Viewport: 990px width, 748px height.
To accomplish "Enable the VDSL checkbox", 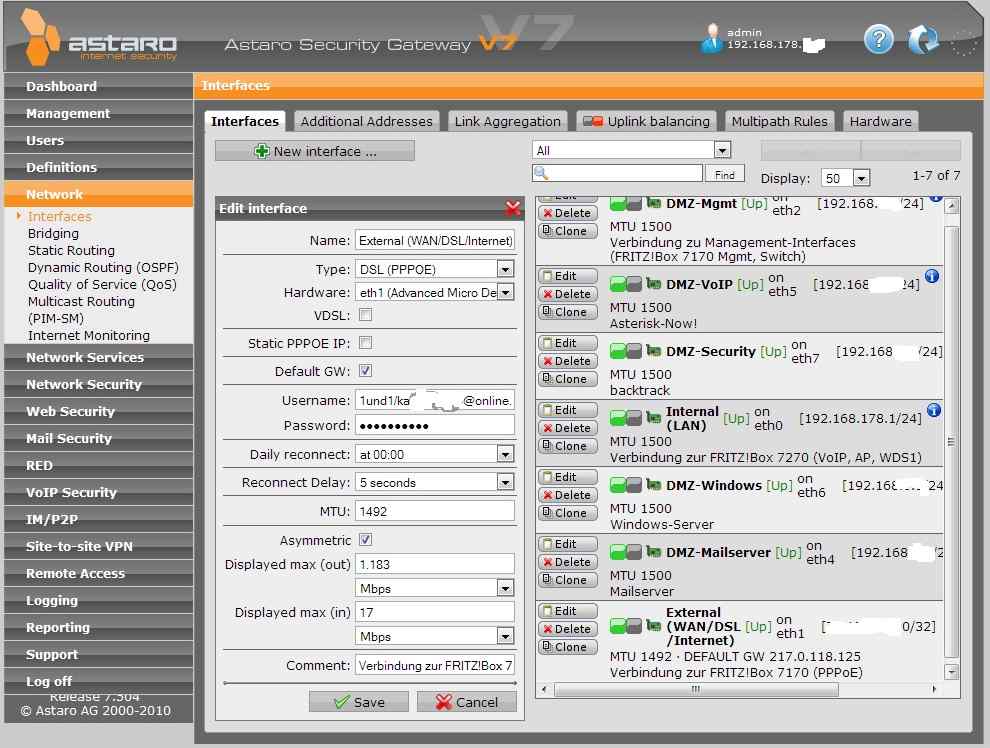I will (365, 315).
